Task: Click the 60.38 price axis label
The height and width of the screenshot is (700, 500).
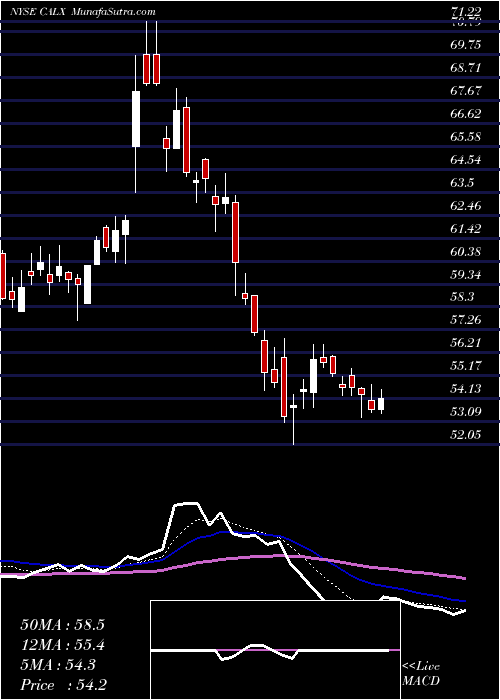Action: click(466, 252)
